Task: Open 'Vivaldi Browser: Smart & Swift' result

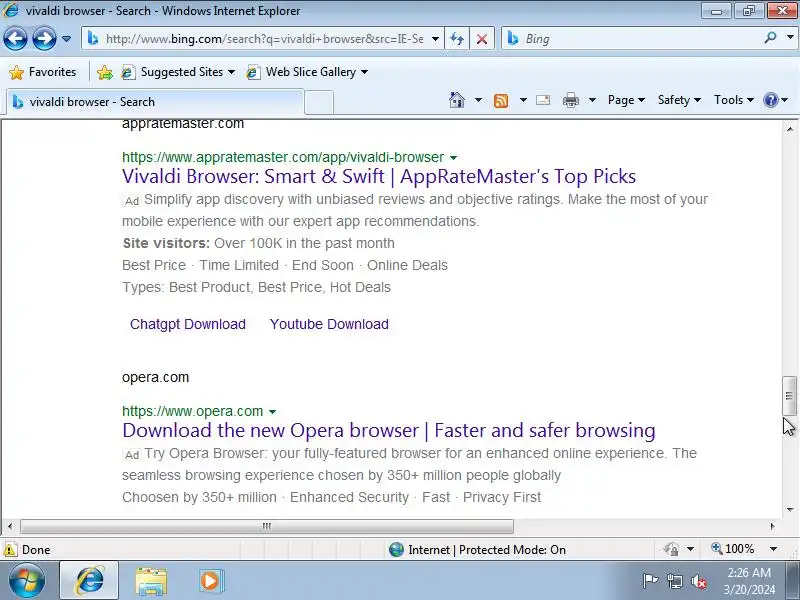Action: click(379, 177)
